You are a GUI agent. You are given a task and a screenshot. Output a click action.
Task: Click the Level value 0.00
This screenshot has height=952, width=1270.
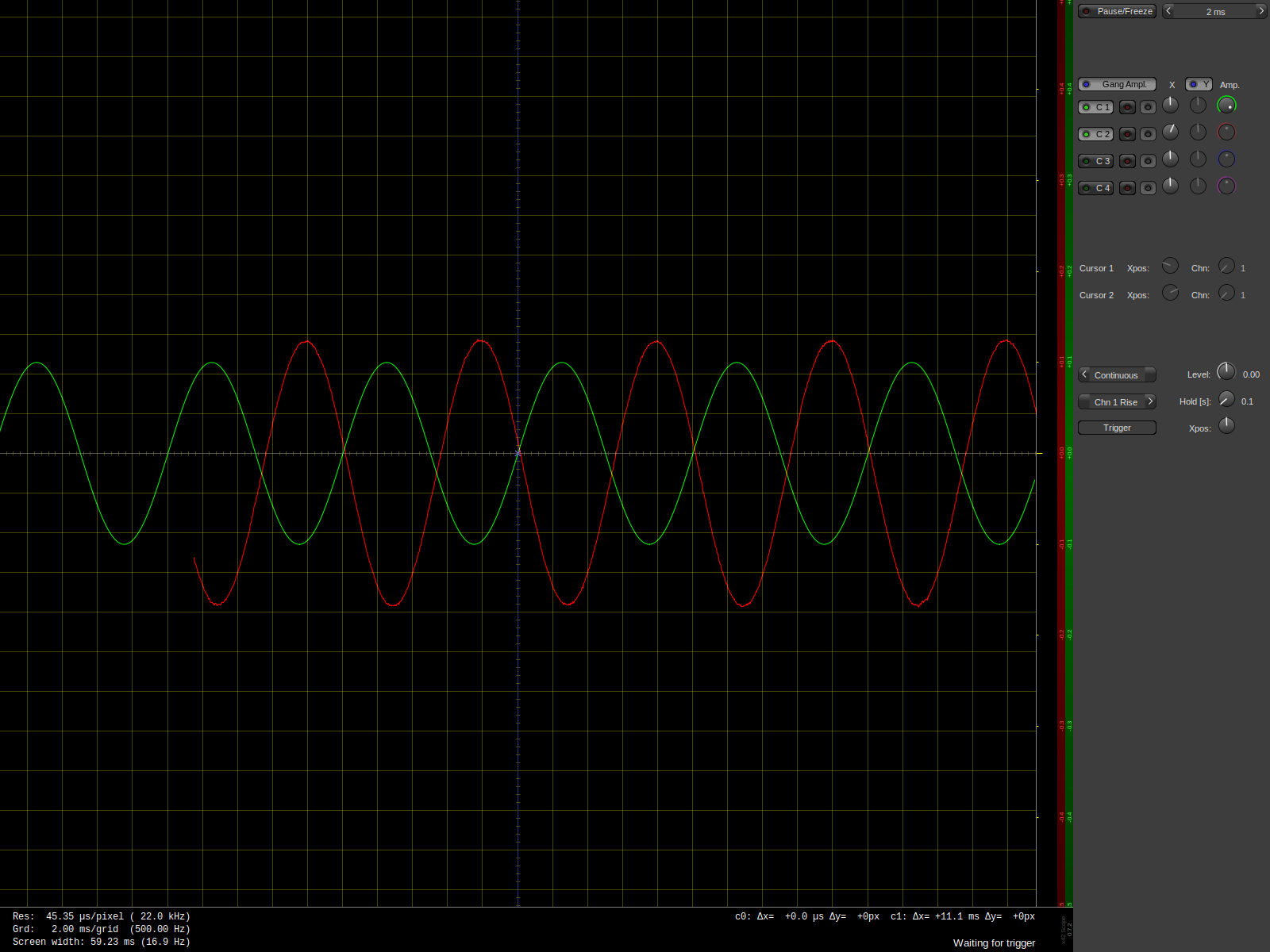(x=1251, y=374)
